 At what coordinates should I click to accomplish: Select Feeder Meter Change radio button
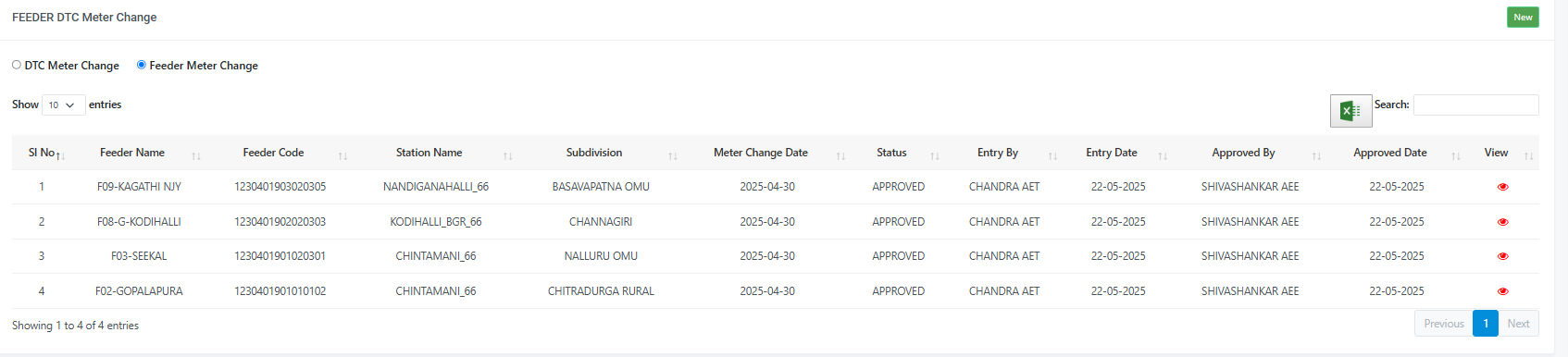pyautogui.click(x=142, y=65)
